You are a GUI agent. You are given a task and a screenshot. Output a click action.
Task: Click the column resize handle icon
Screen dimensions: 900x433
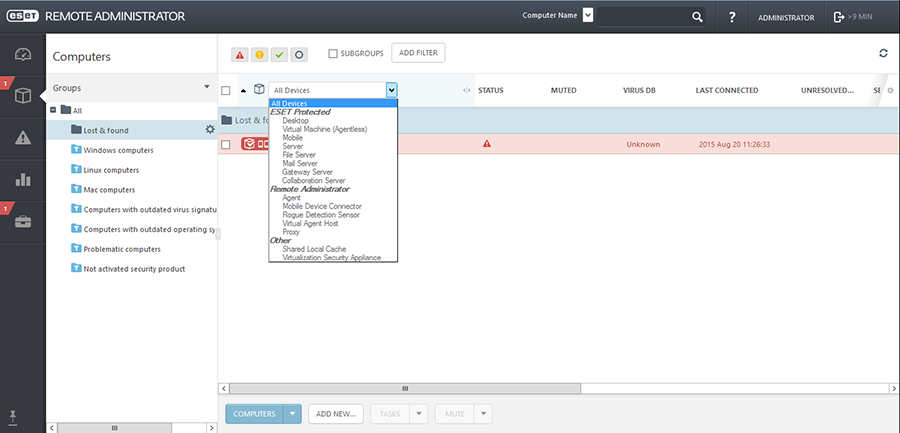(467, 90)
